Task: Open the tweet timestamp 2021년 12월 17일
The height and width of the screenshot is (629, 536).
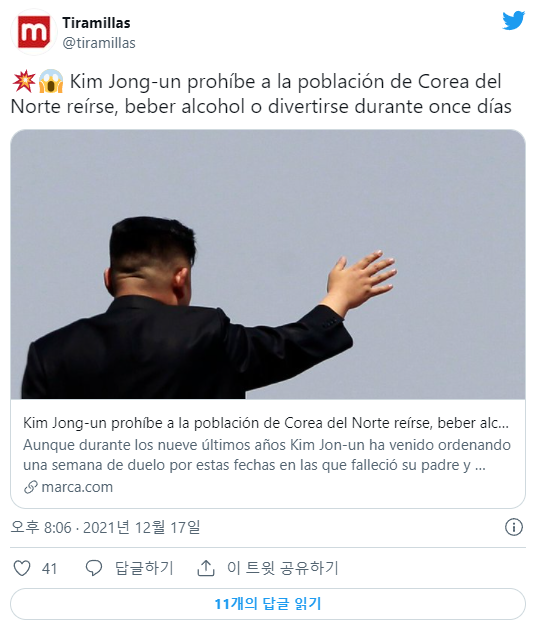Action: 106,527
